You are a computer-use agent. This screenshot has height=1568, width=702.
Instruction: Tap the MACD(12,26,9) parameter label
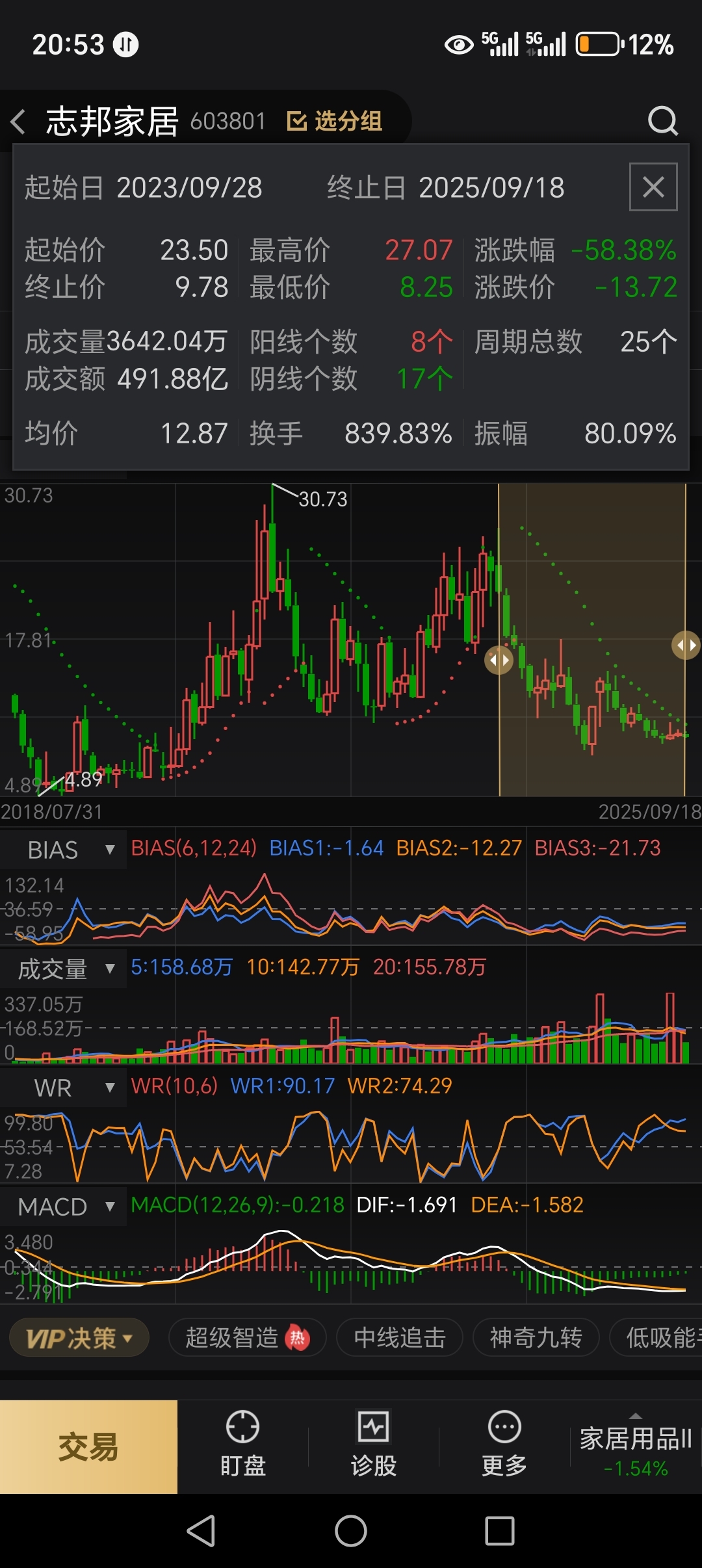[x=237, y=1205]
